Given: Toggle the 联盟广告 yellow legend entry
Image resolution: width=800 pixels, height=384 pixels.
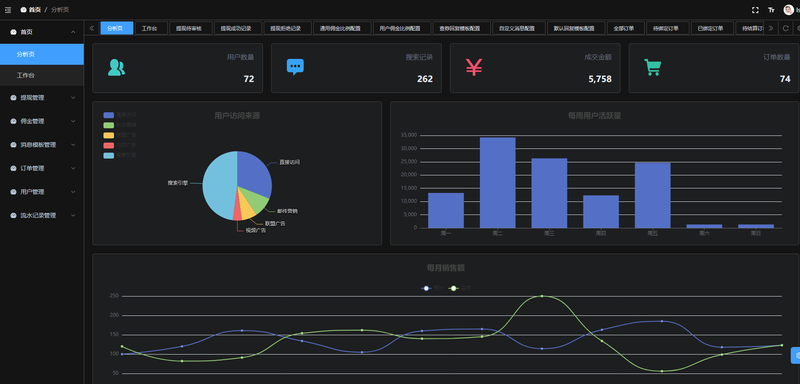Looking at the screenshot, I should [x=119, y=135].
